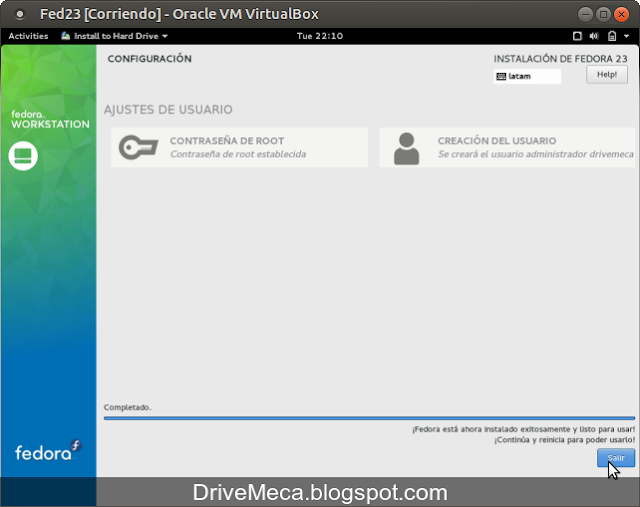Click the Install to Hard Drive app icon
Viewport: 640px width, 507px height.
coord(65,36)
